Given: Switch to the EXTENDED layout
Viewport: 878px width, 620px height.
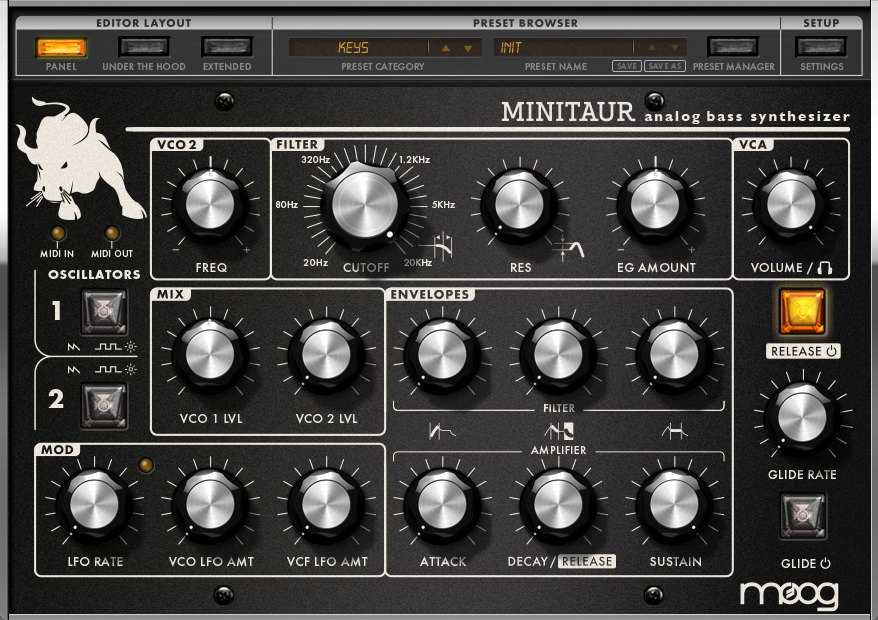Looking at the screenshot, I should [x=227, y=47].
